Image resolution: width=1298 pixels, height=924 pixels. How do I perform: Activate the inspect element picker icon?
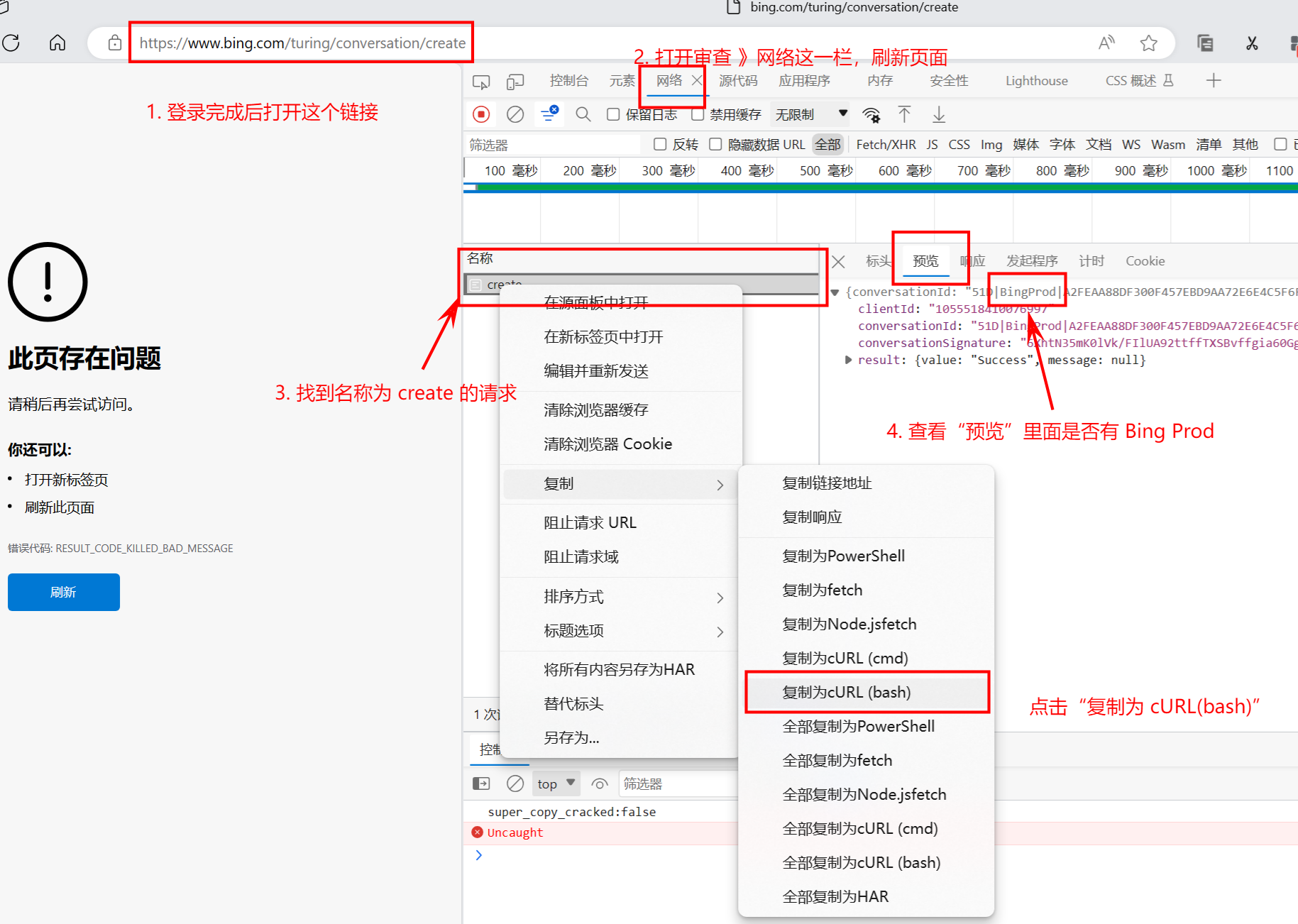click(x=481, y=82)
